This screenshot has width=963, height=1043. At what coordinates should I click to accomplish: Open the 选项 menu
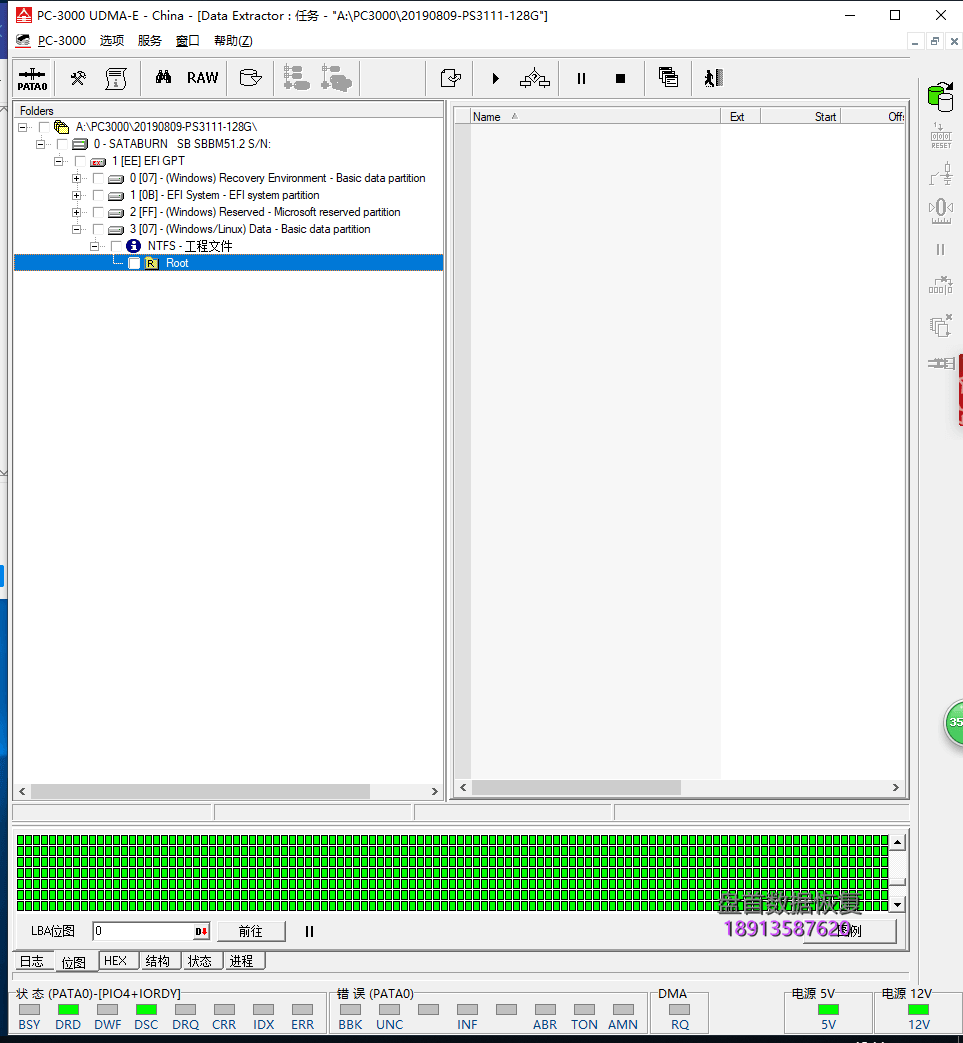point(112,41)
